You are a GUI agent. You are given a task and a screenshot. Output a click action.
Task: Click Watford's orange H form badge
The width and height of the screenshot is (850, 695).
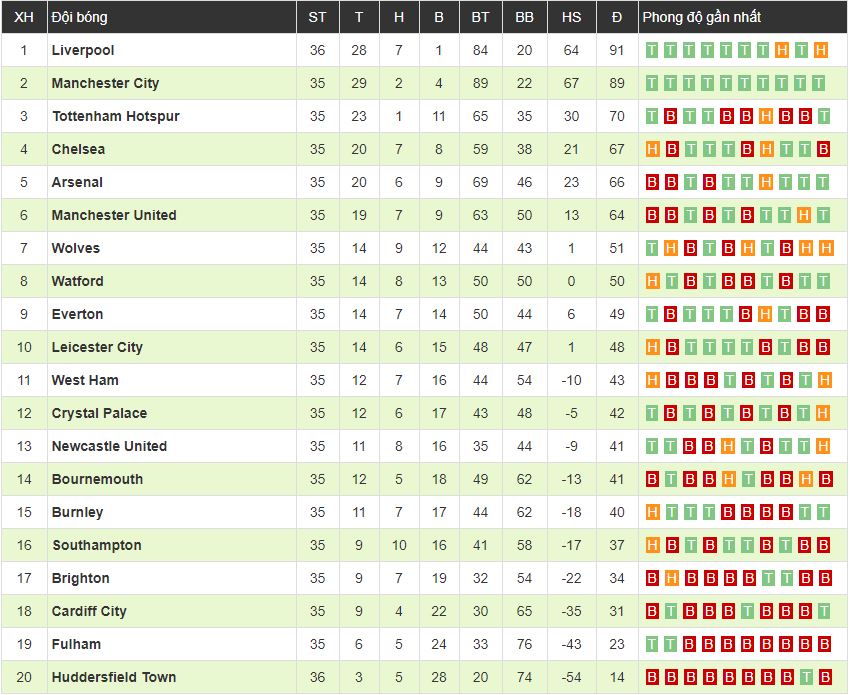[653, 281]
